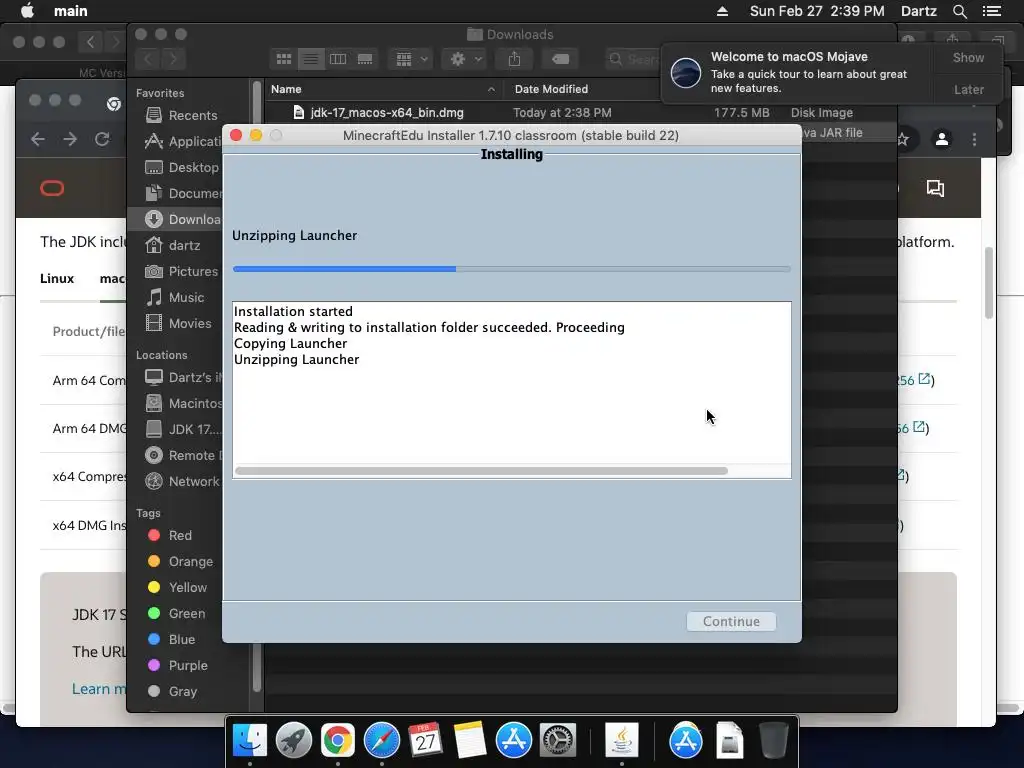Click the Yellow tag in the Finder sidebar
The height and width of the screenshot is (768, 1024).
click(177, 587)
